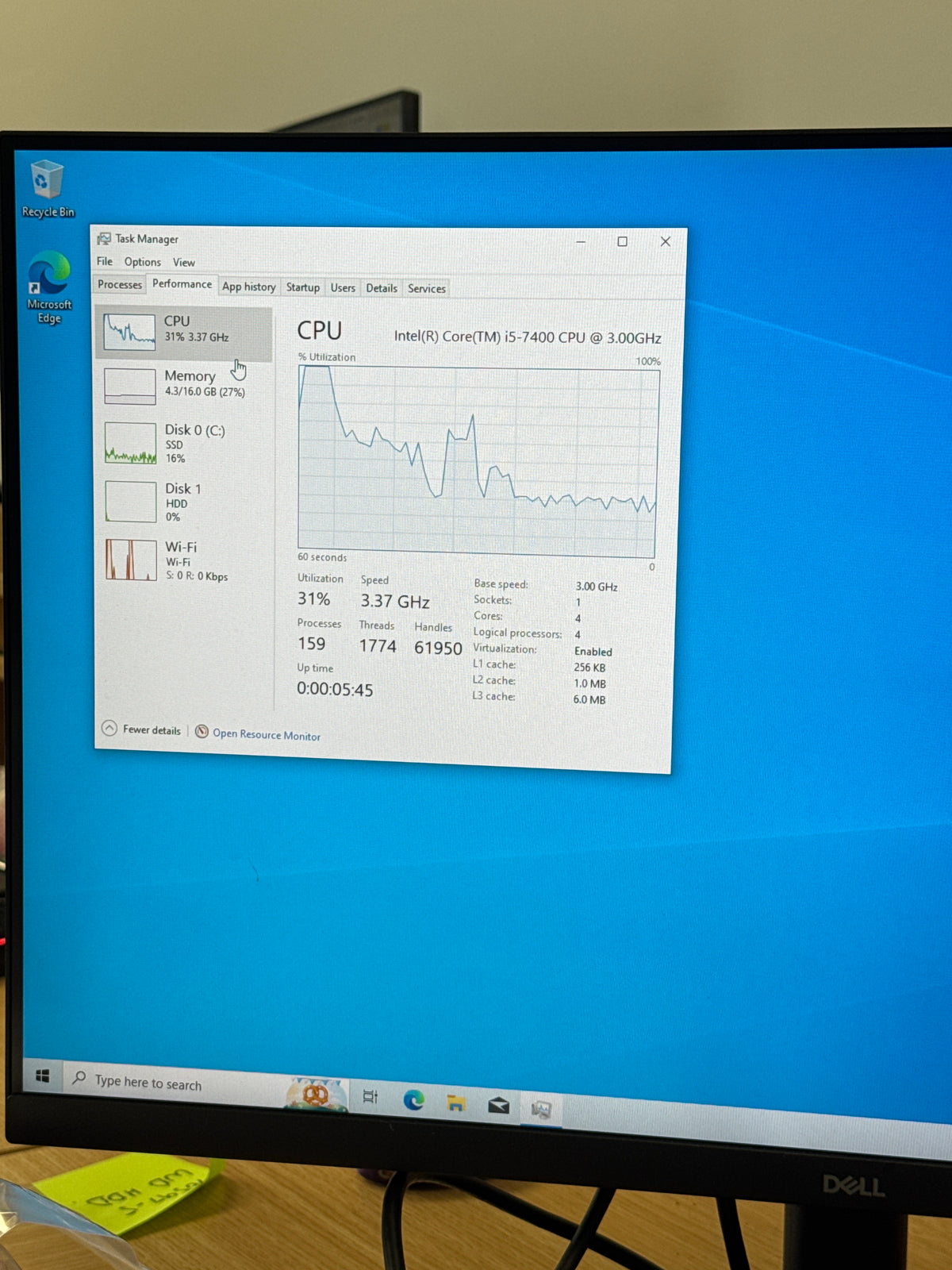
Task: Click the Memory 4.3/16.0 GB (27%) text
Action: pos(205,391)
